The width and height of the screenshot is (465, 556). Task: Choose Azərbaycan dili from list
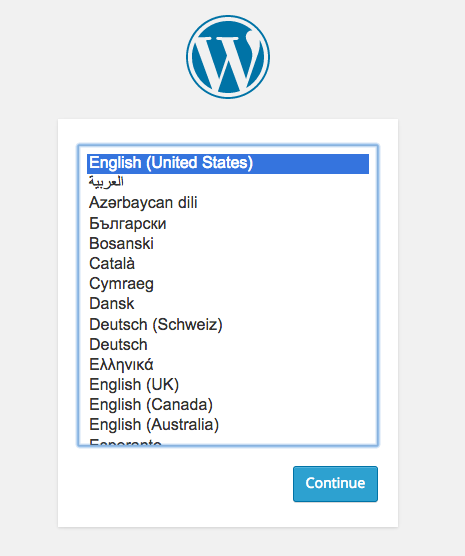[x=228, y=202]
